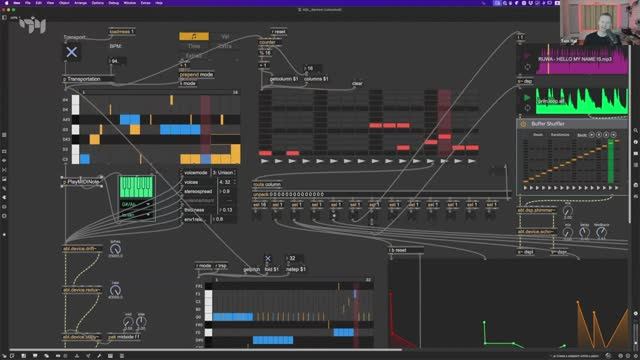Open the star favorites icon in left toolbar
640x360 pixels.
[x=4, y=234]
